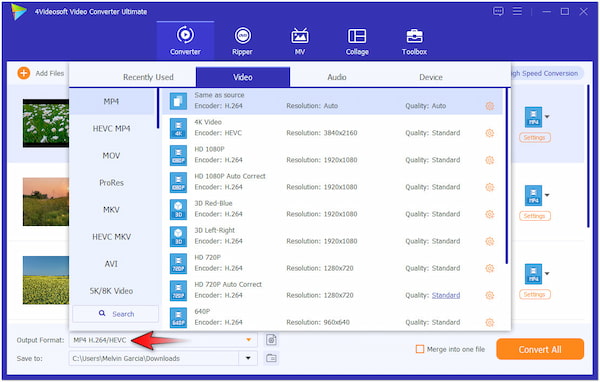
Task: Select HEVC MKV in the format list
Action: tap(111, 237)
